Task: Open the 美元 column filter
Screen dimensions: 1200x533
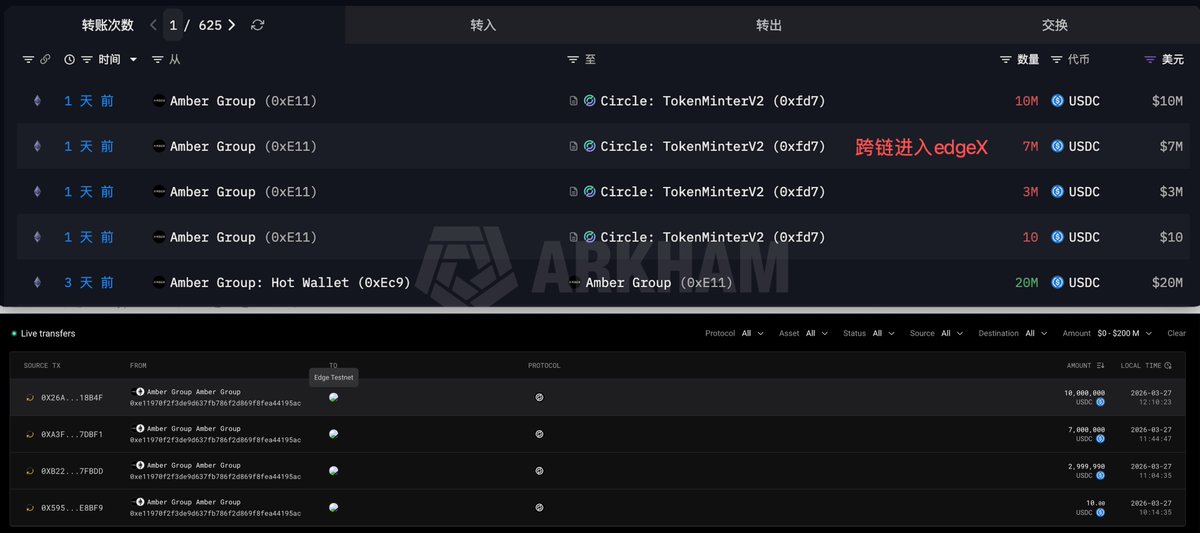Action: [x=1150, y=60]
